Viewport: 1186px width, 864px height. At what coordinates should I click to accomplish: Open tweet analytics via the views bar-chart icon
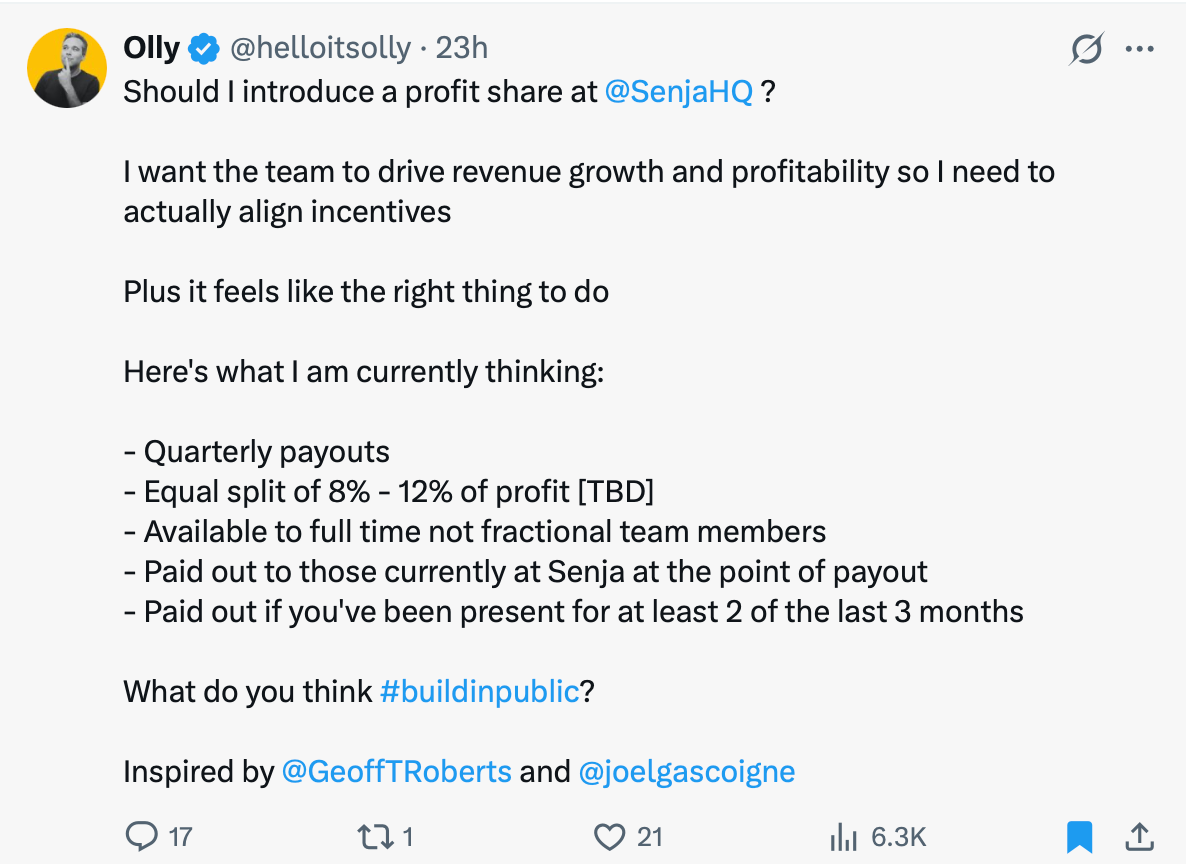point(844,836)
